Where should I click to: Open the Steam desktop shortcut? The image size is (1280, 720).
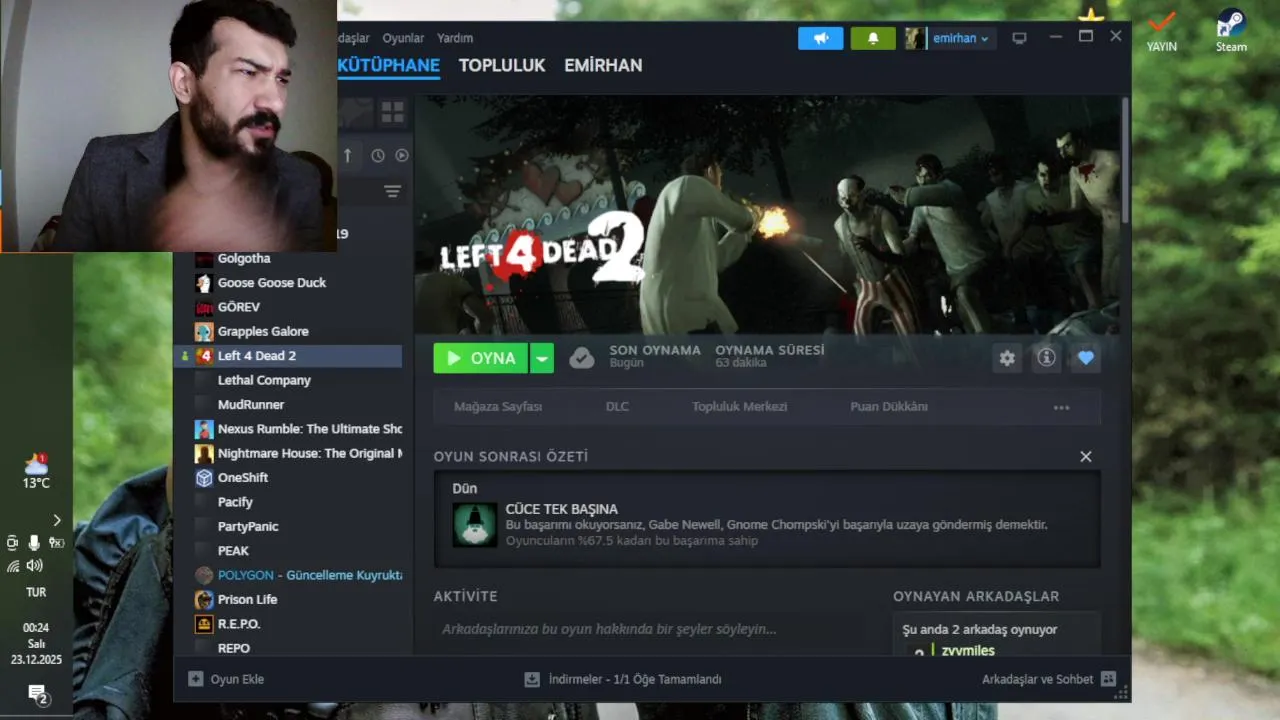1231,30
